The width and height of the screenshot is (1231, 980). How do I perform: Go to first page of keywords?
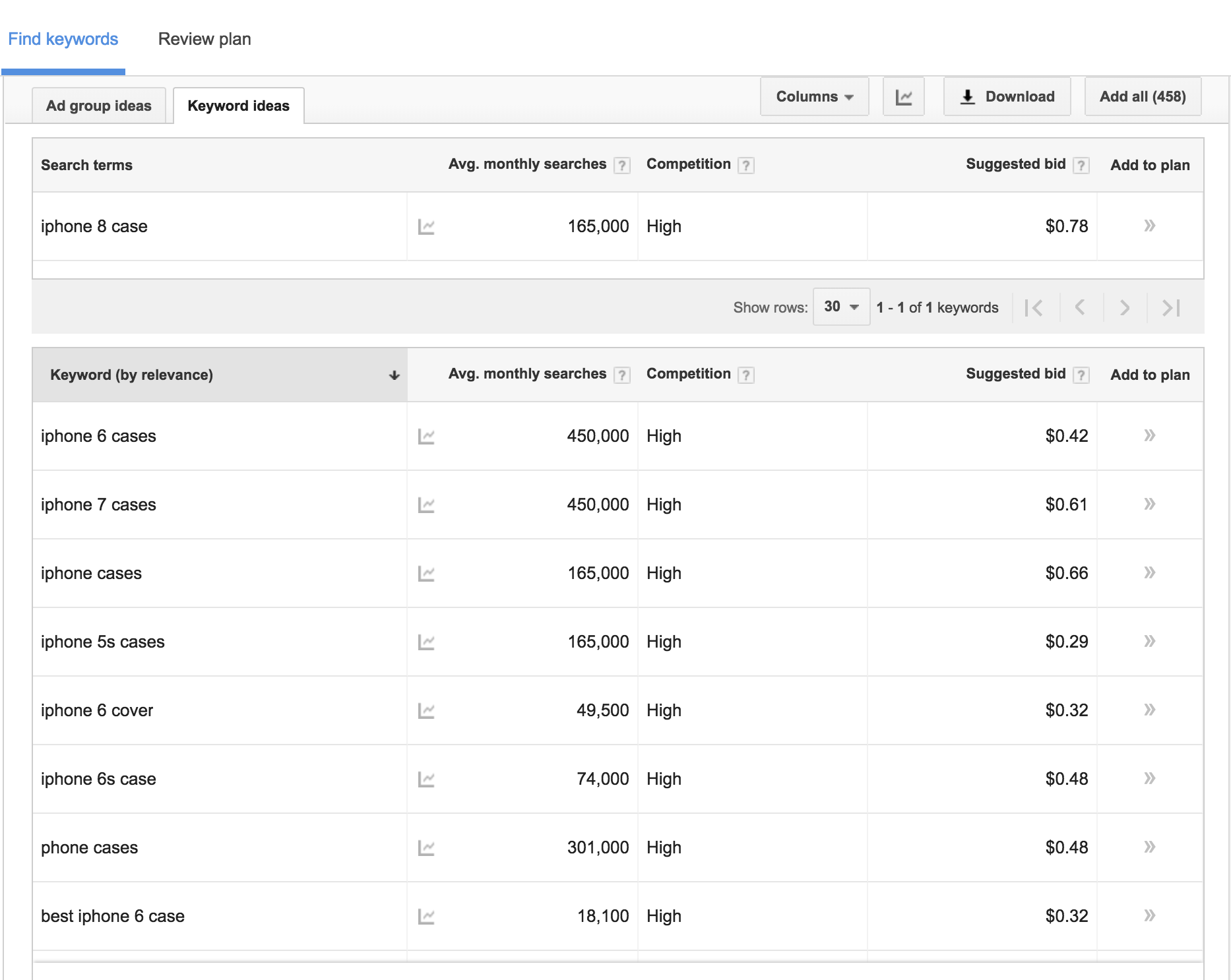pos(1034,307)
